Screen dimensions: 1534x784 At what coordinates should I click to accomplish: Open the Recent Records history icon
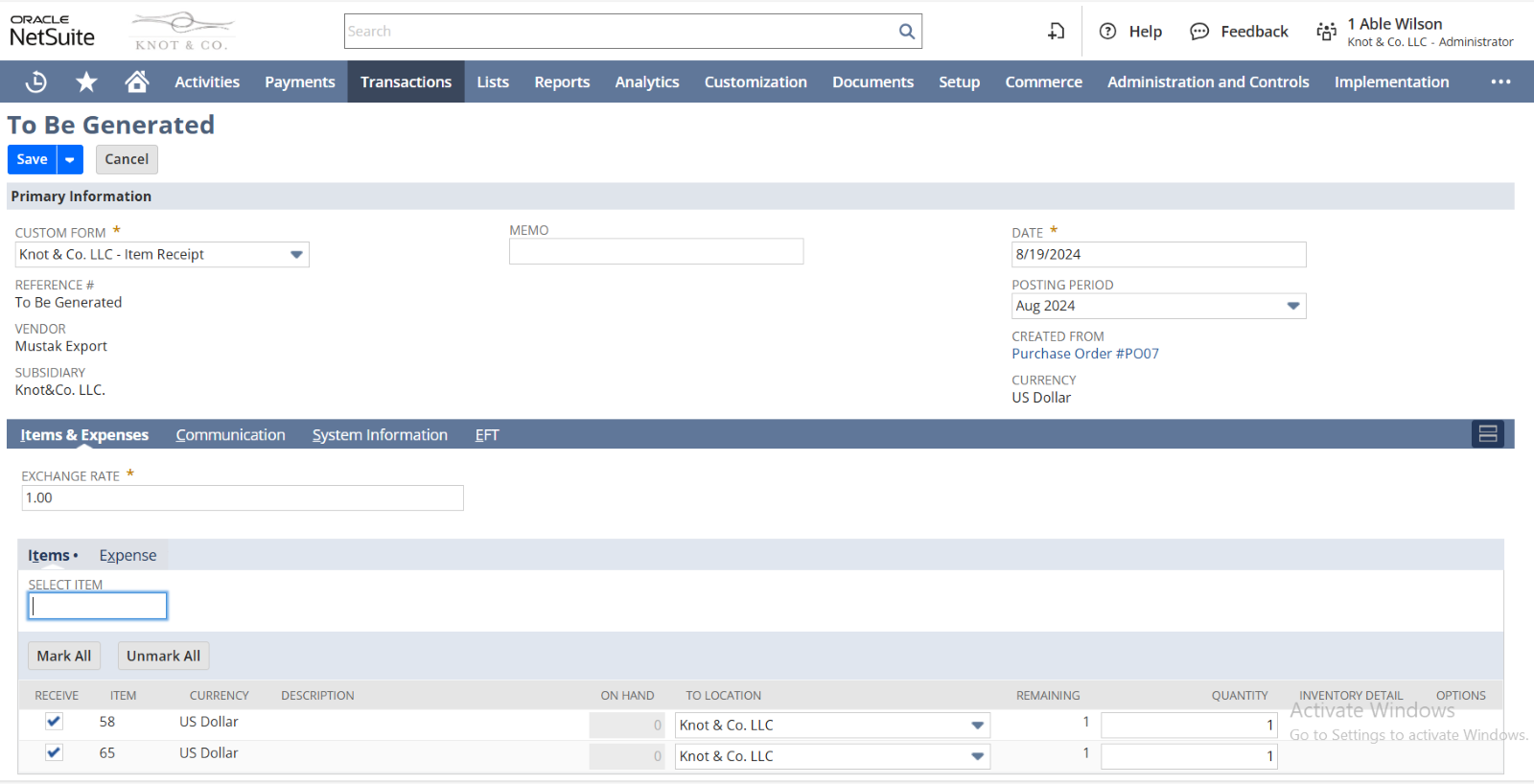(x=35, y=82)
